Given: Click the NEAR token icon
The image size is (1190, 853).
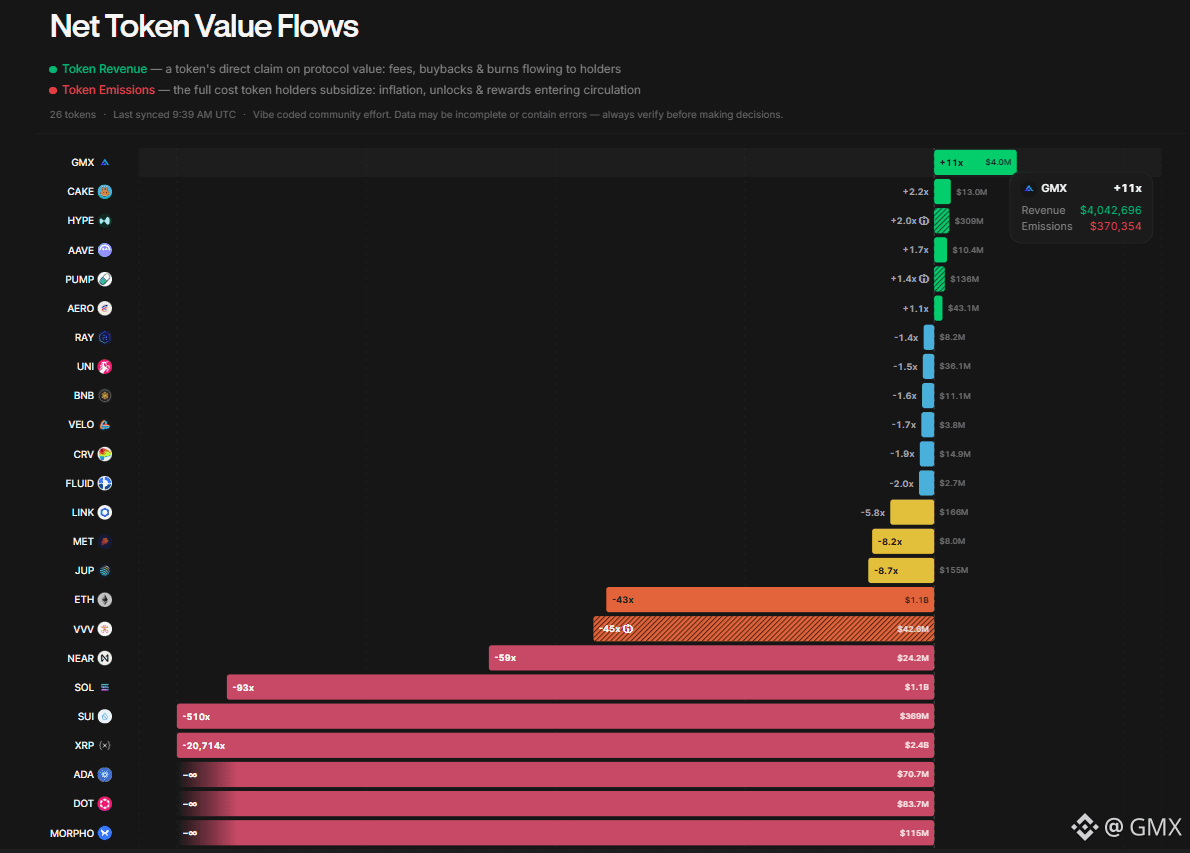Looking at the screenshot, I should tap(105, 658).
